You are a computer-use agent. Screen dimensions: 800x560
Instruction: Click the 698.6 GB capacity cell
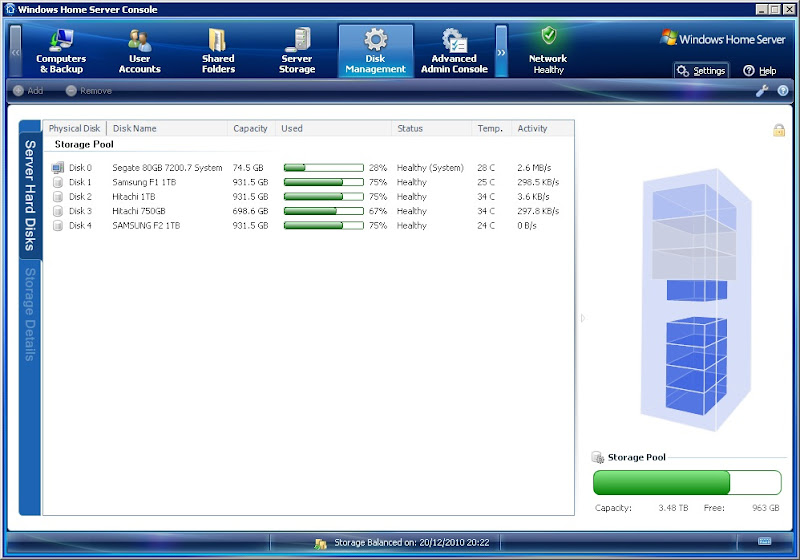coord(251,211)
